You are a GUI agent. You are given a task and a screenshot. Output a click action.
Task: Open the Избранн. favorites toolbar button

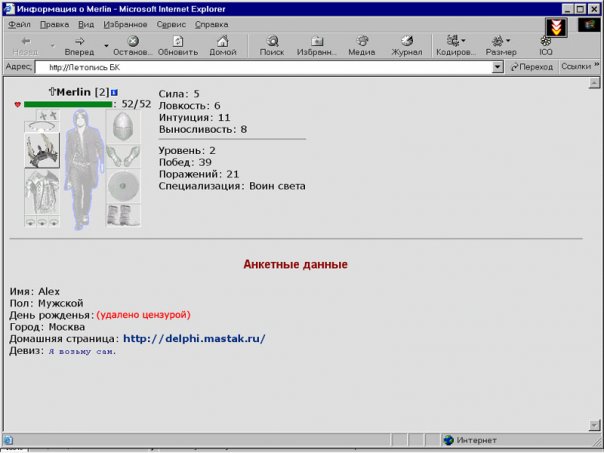click(317, 46)
